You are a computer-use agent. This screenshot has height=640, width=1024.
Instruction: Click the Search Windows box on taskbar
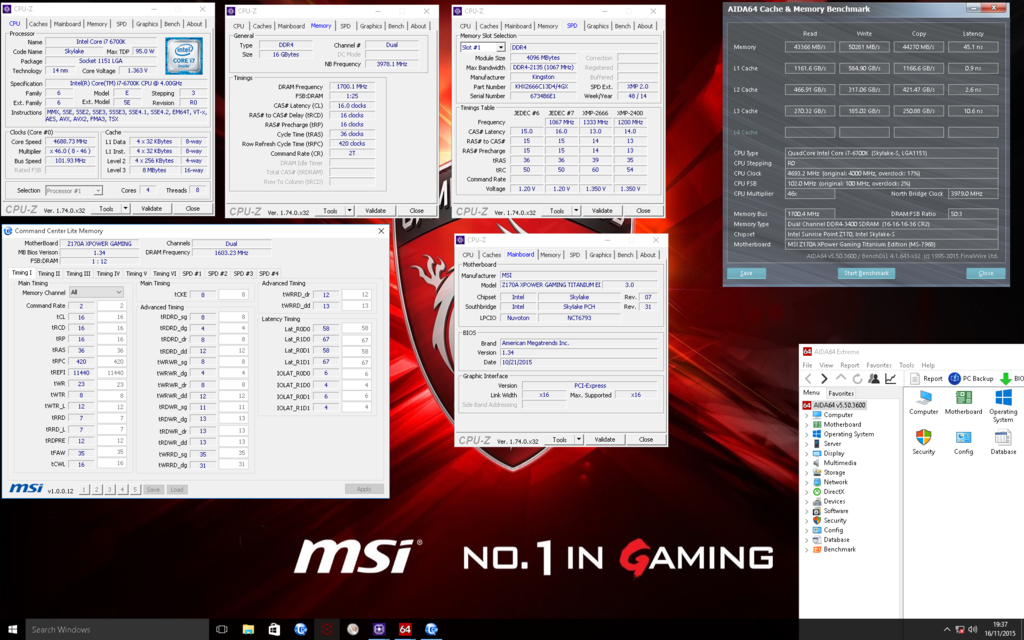pos(117,630)
